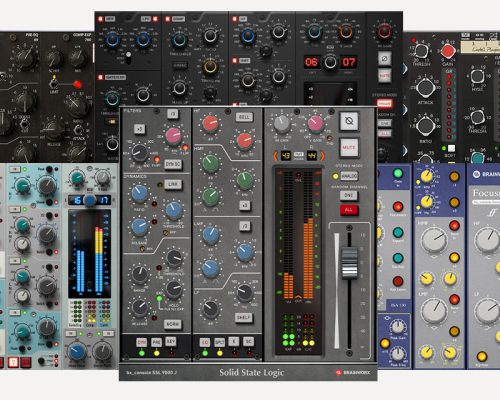The width and height of the screenshot is (500, 400).
Task: Click the MUTE button on the black console
Action: coord(384,76)
